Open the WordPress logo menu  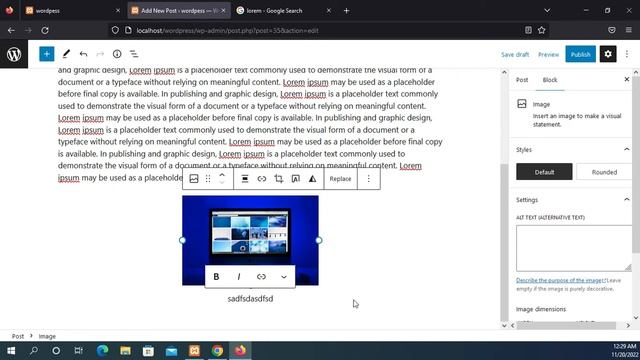(14, 54)
